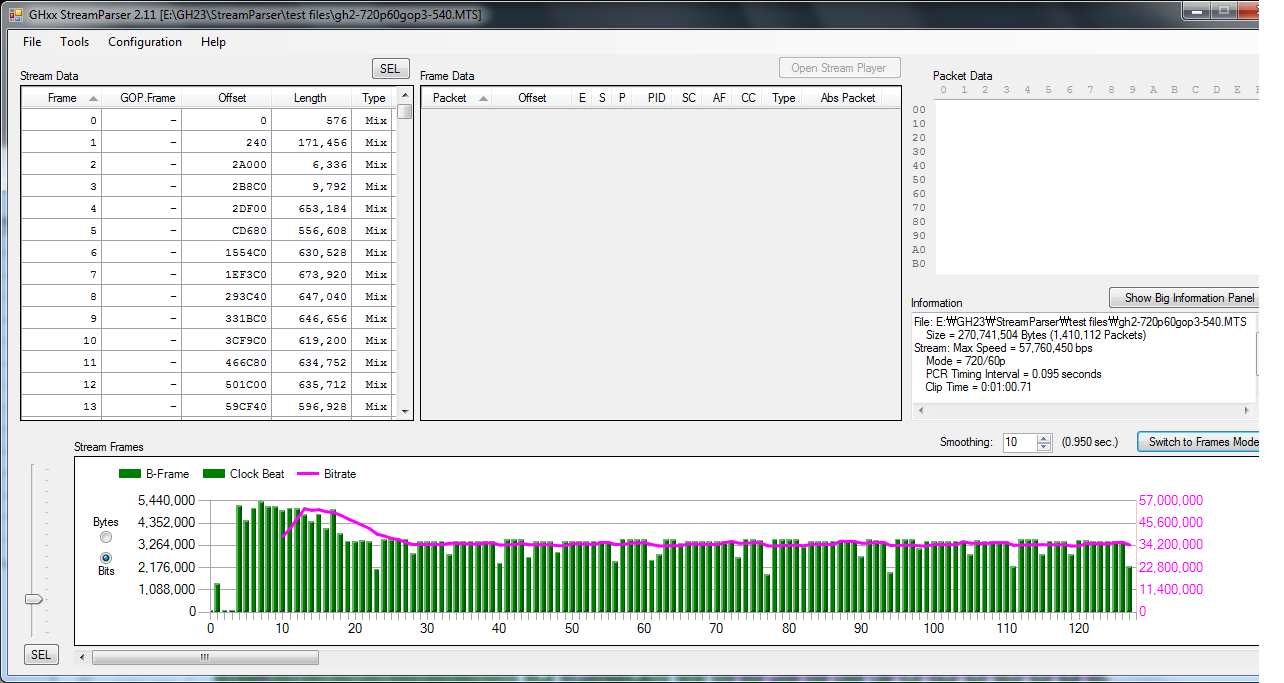Click Stream Data scrollbar up arrow
The width and height of the screenshot is (1284, 683).
click(404, 96)
